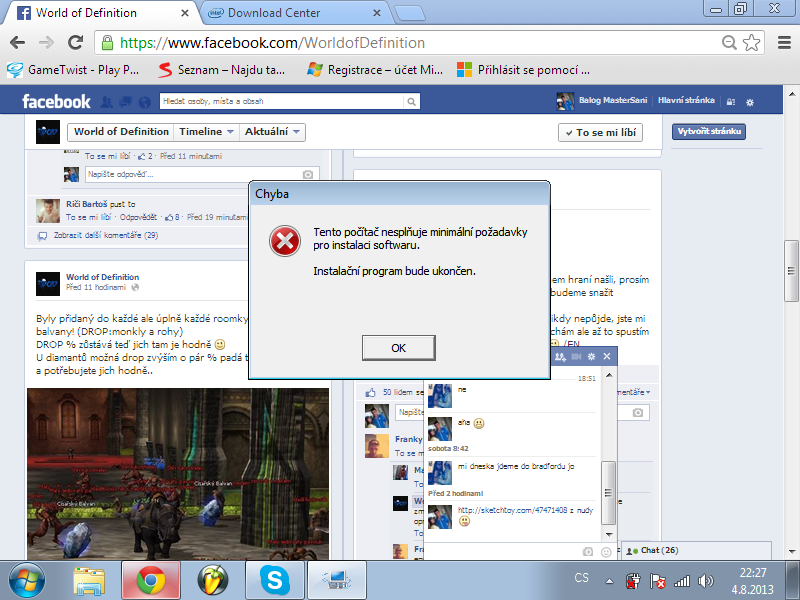Open Facebook notifications globe icon

145,102
